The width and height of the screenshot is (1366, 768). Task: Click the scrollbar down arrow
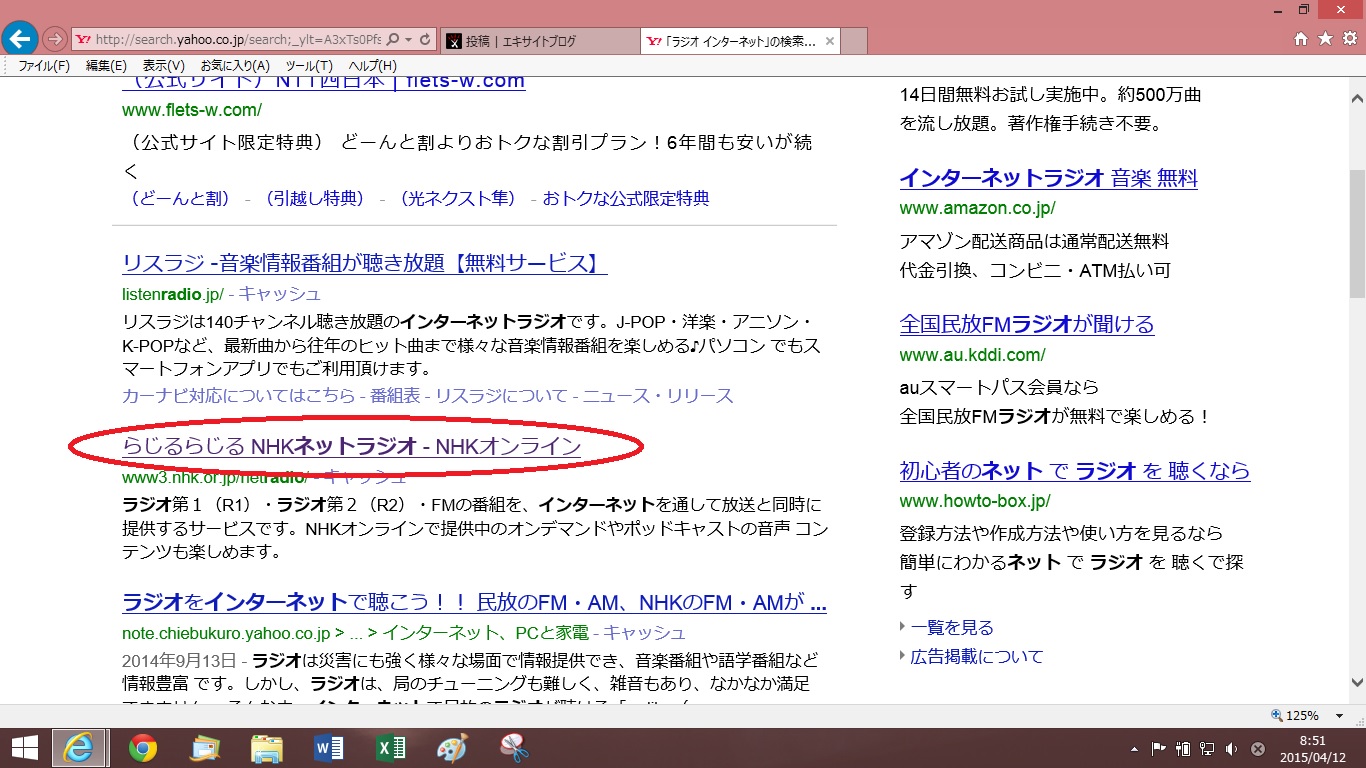(x=1357, y=682)
